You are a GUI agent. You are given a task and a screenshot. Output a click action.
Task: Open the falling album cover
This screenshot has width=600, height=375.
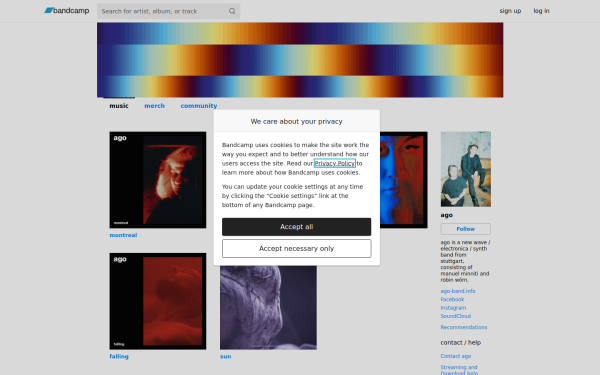tap(158, 301)
